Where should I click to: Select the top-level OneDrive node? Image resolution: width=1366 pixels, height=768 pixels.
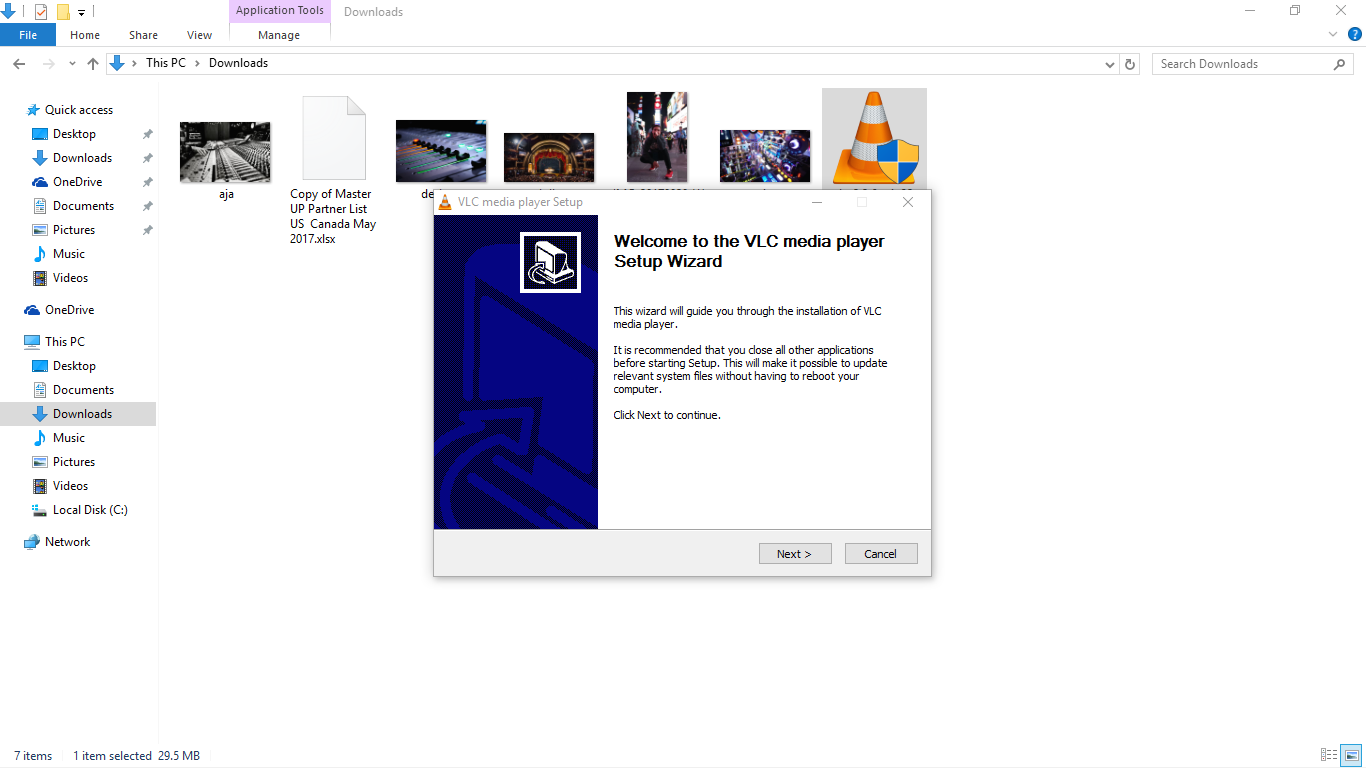click(x=69, y=310)
